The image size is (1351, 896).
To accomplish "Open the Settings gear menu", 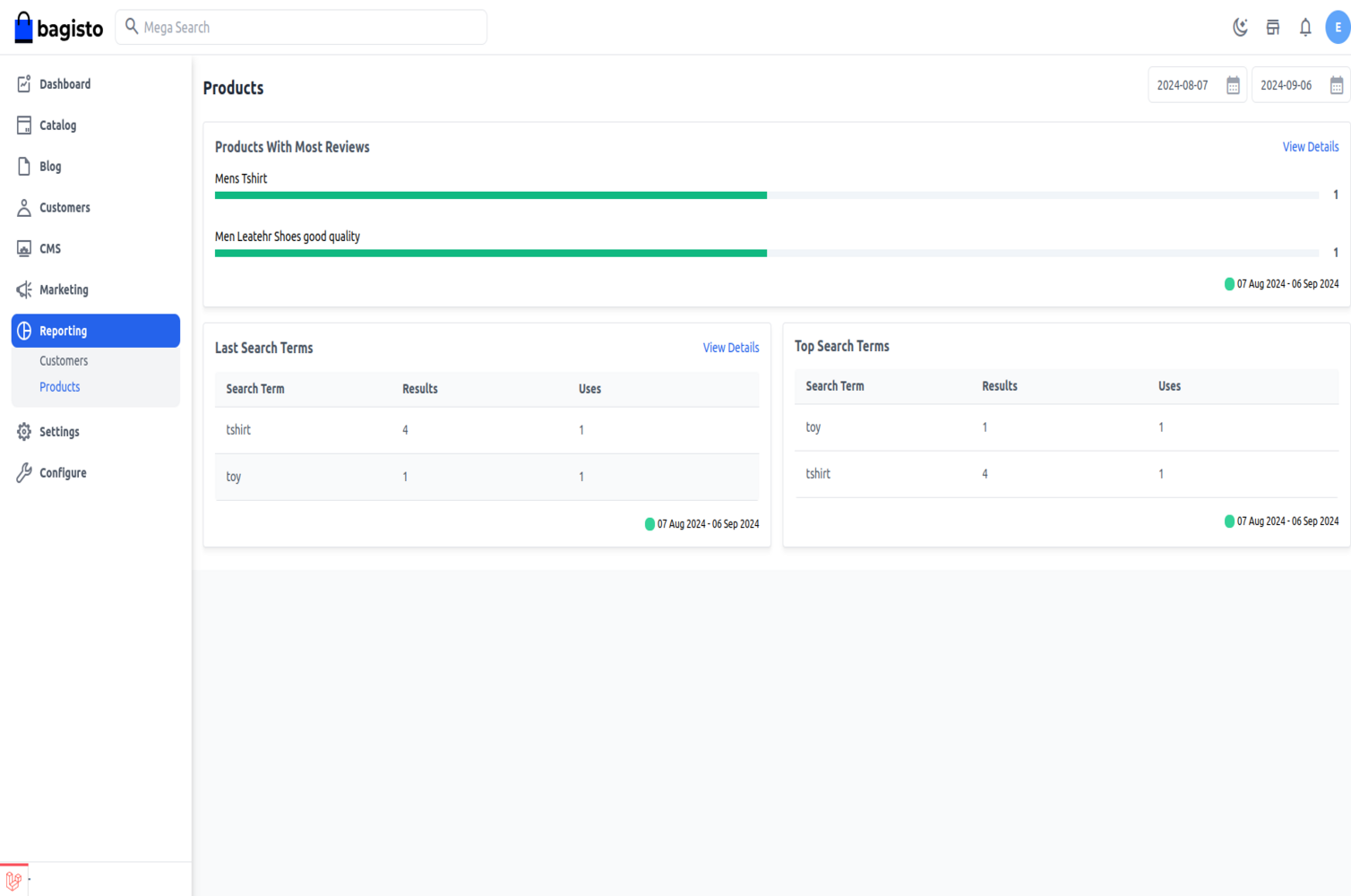I will 59,432.
